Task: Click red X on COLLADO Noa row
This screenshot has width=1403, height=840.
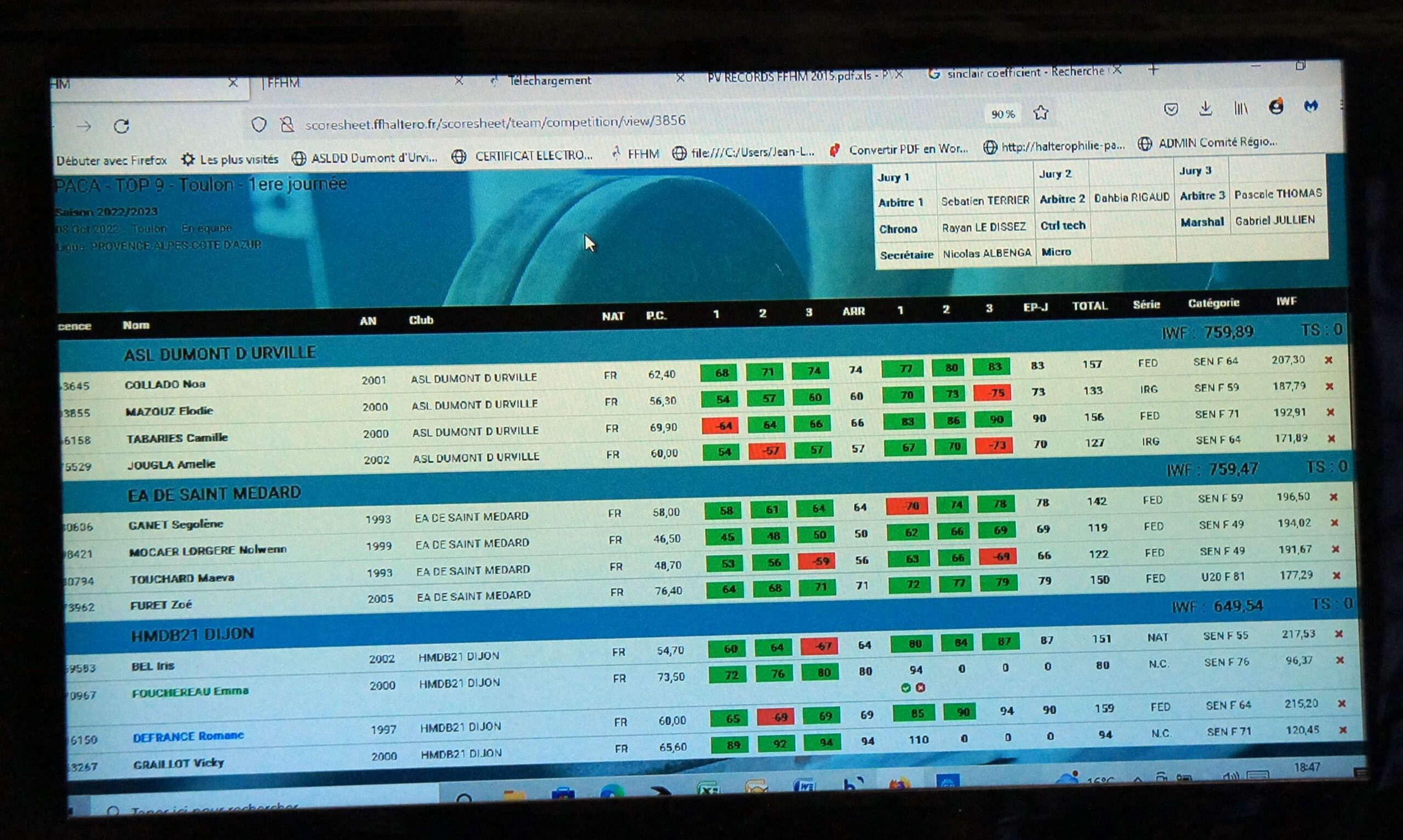Action: [x=1328, y=360]
